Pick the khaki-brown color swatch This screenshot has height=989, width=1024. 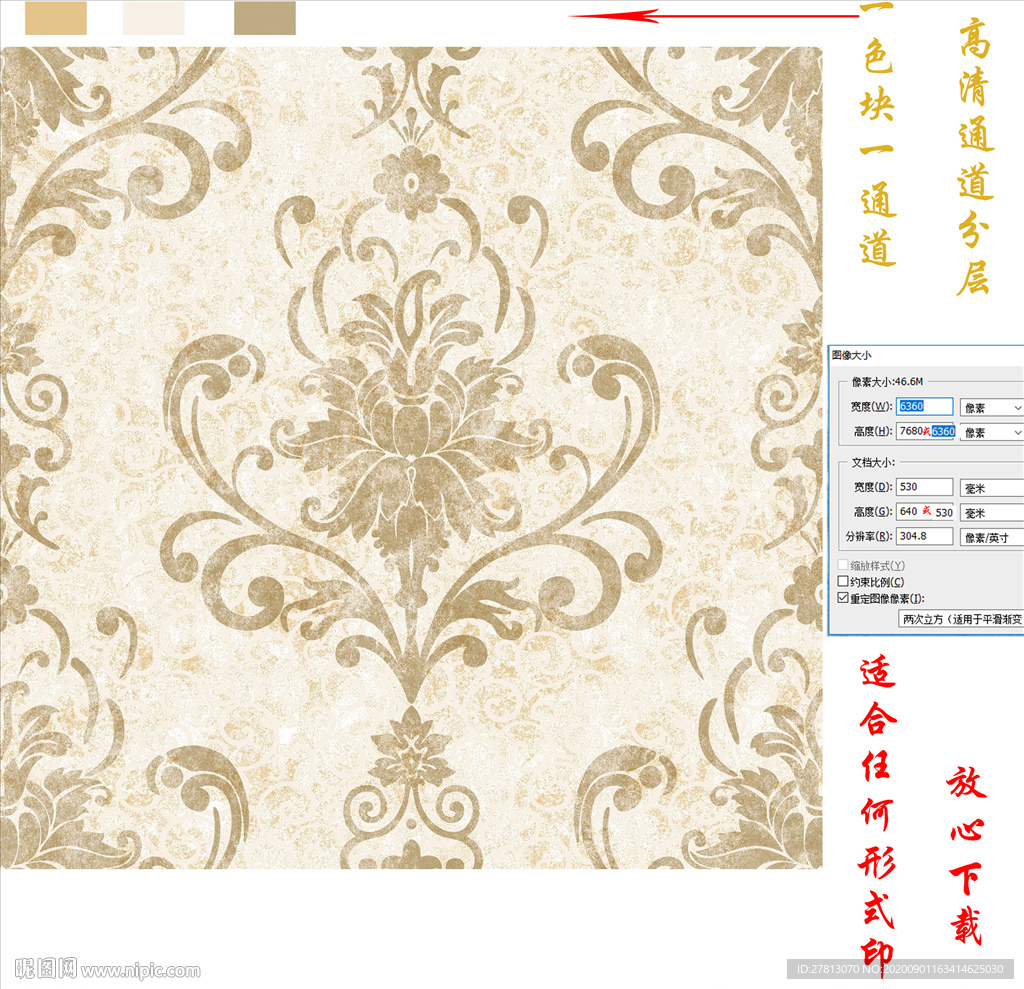[264, 18]
